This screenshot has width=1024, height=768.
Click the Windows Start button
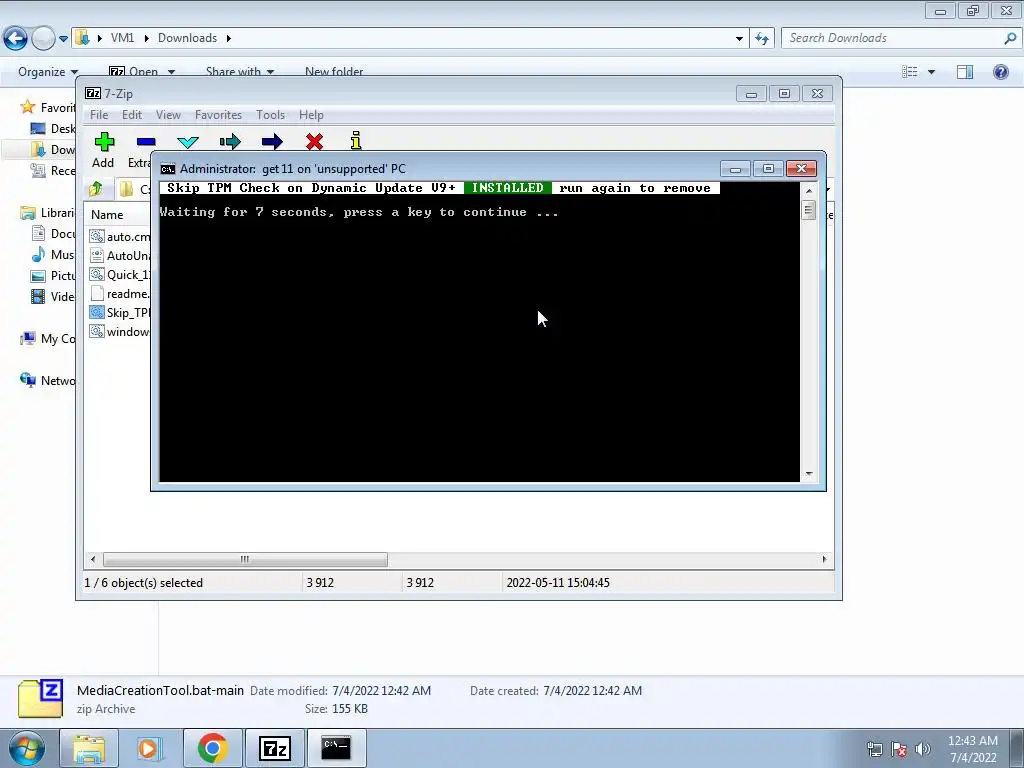point(27,748)
